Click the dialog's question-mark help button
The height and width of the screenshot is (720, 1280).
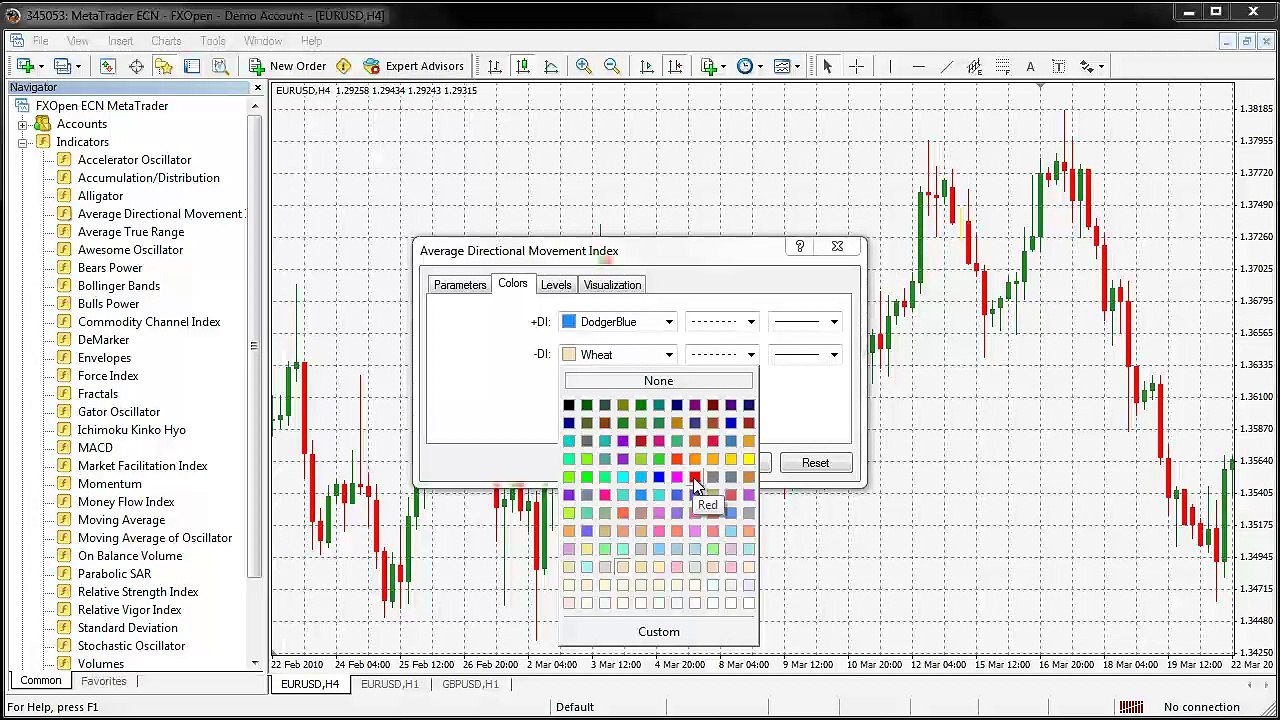click(x=799, y=246)
